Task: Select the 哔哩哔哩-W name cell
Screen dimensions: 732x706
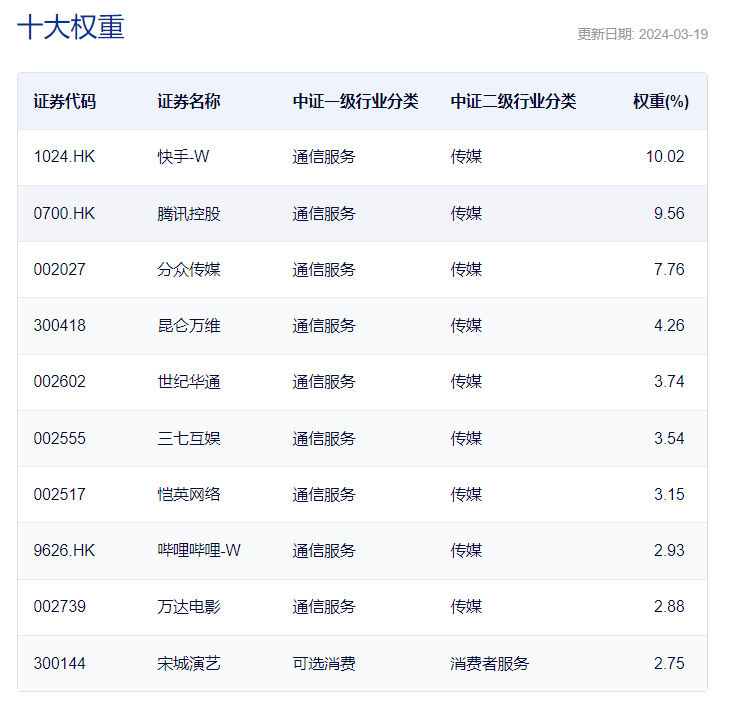Action: point(199,551)
